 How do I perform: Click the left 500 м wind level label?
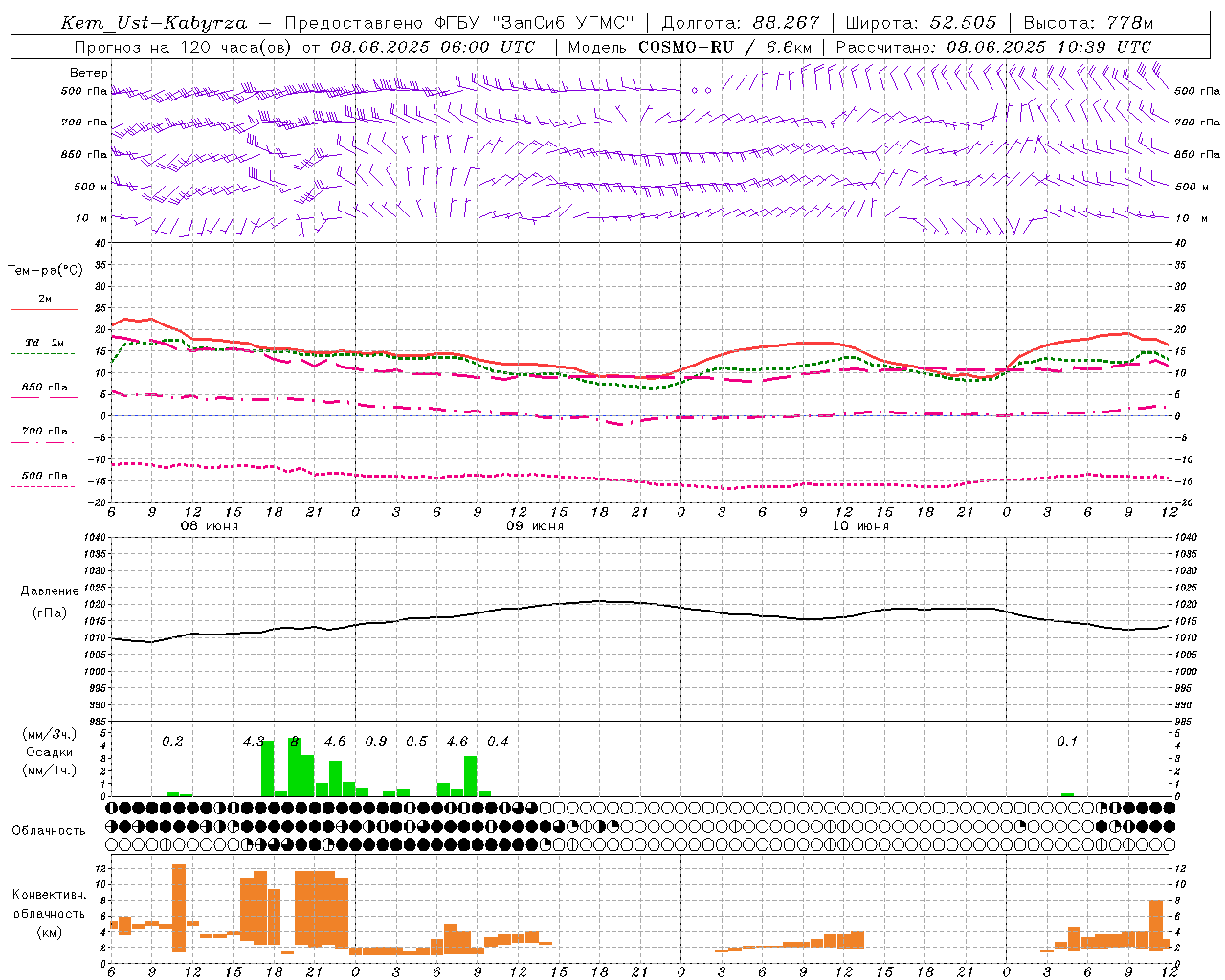[91, 187]
